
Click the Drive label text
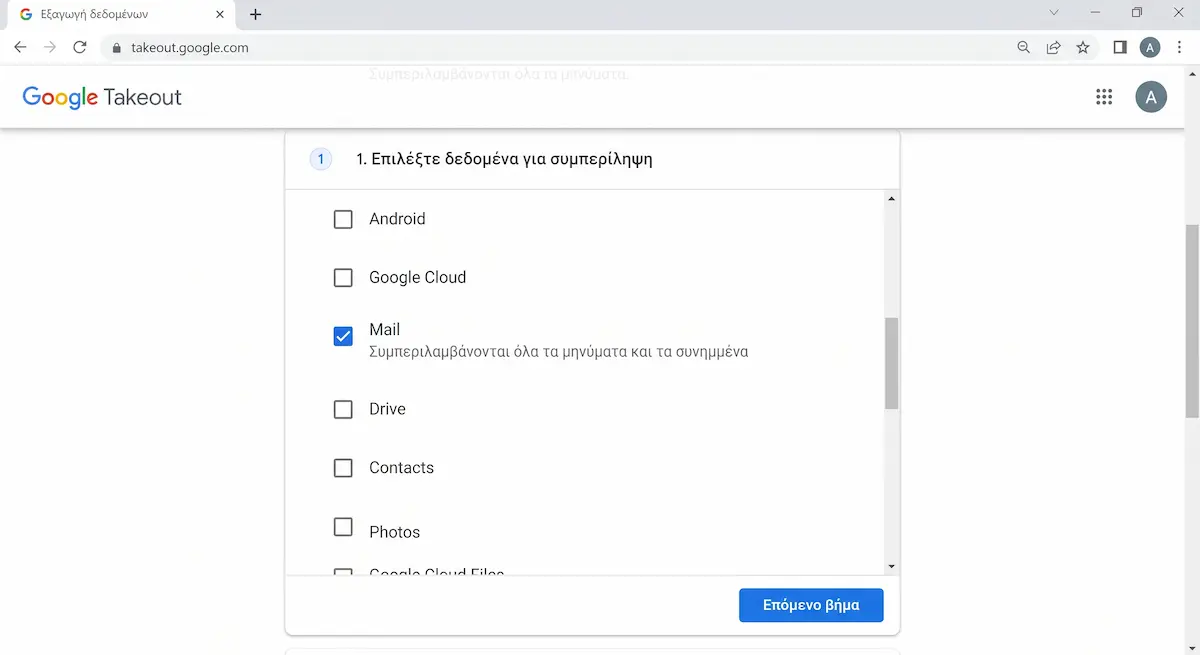(387, 409)
